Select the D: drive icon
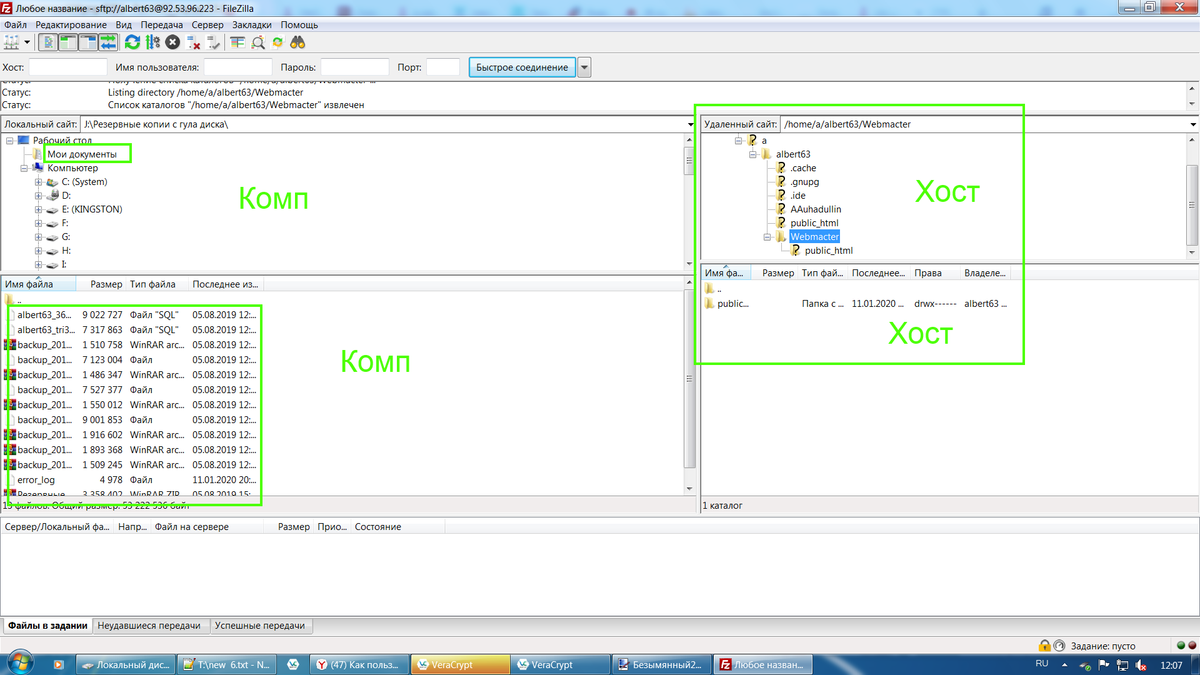 (52, 196)
